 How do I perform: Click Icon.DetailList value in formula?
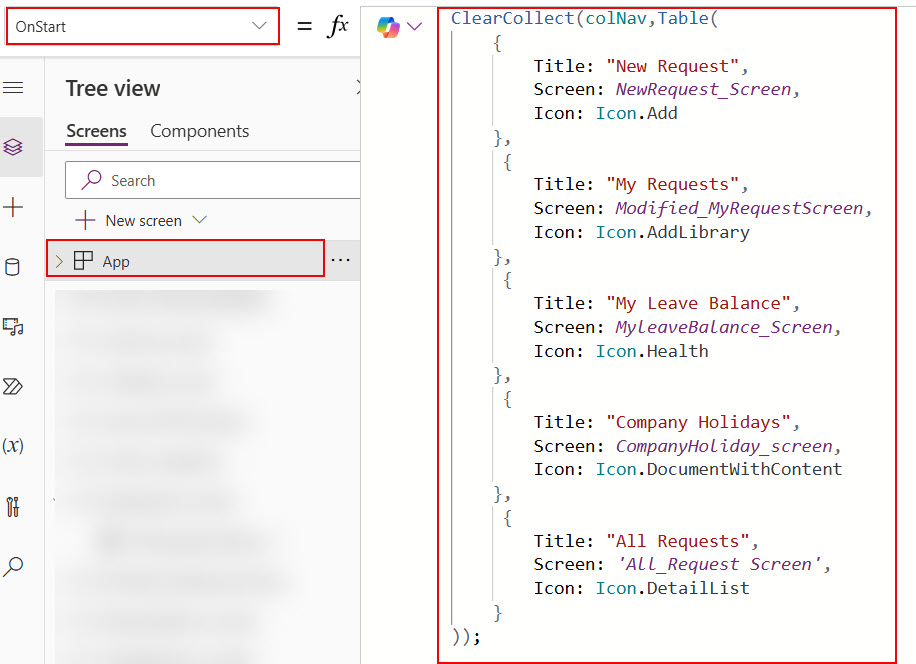point(672,588)
